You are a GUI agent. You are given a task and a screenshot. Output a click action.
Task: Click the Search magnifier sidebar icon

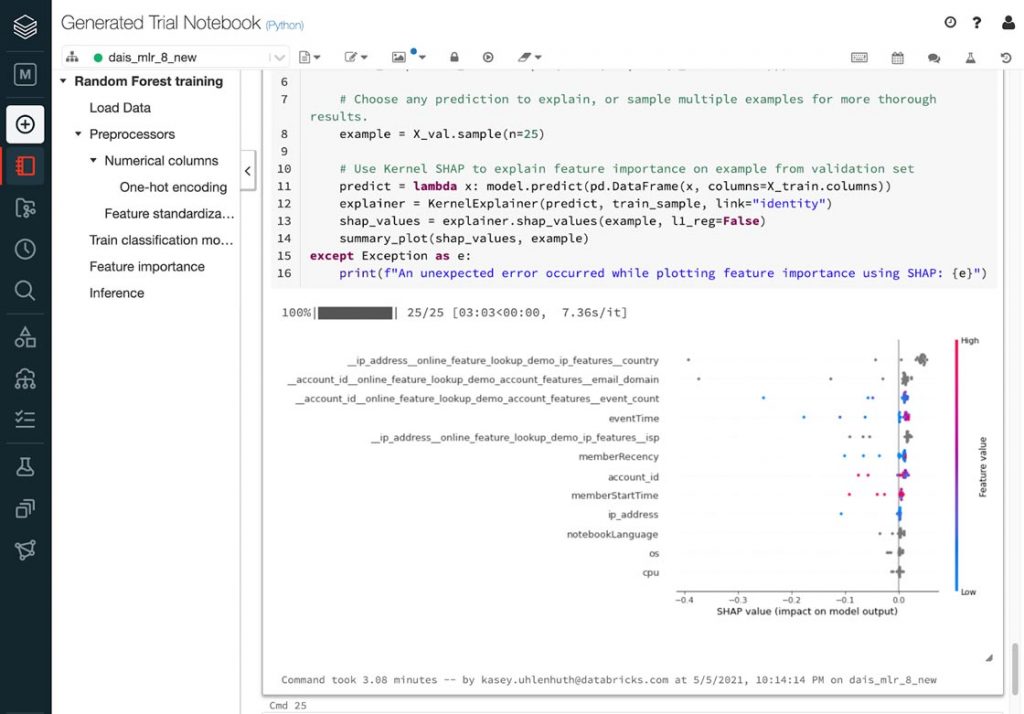point(25,291)
